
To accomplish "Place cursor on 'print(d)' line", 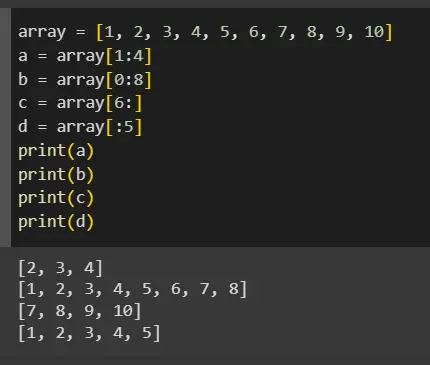I will click(56, 222).
